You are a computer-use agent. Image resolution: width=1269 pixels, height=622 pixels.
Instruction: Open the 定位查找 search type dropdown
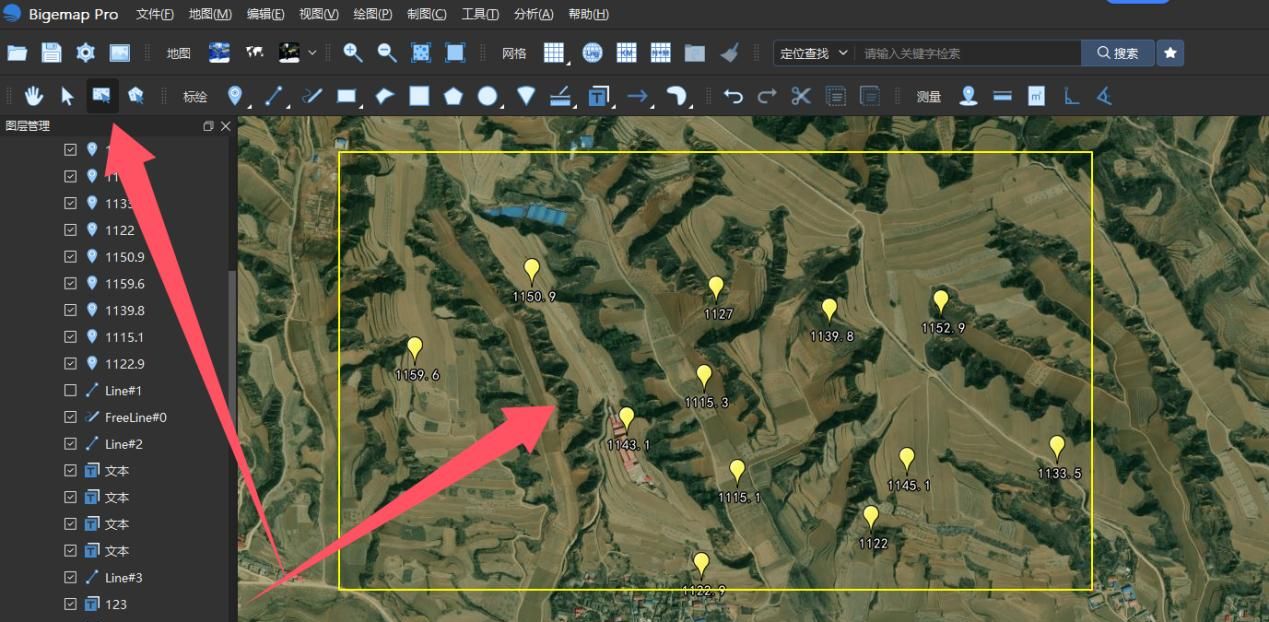click(x=814, y=53)
